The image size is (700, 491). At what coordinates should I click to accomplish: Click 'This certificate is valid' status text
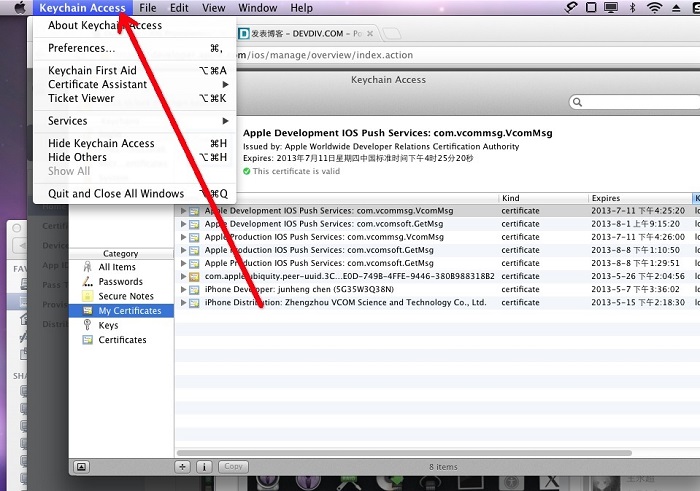(296, 171)
